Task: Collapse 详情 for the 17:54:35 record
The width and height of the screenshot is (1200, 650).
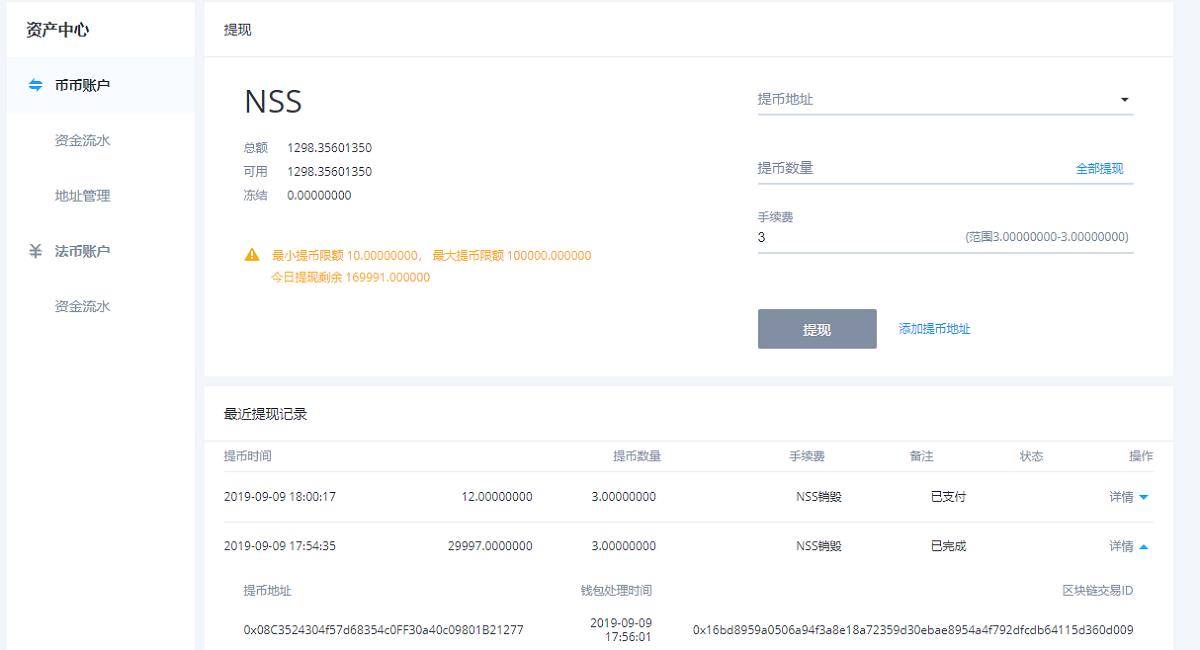Action: (1129, 546)
